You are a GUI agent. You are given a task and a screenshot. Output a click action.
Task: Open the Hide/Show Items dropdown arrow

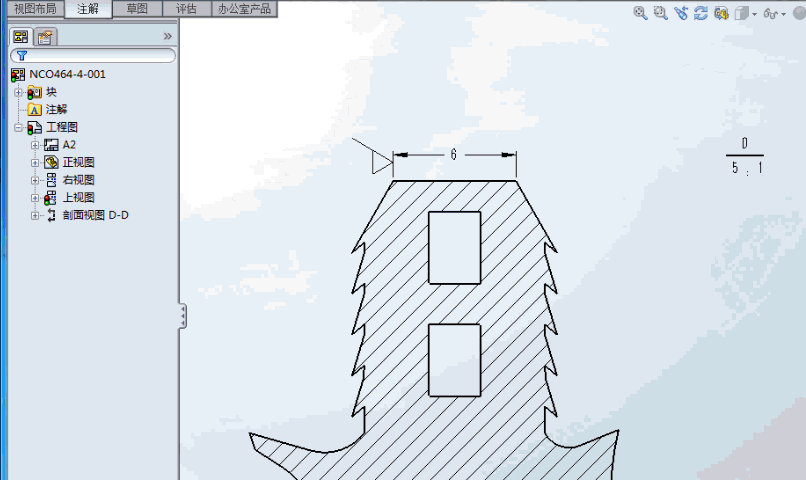[x=783, y=14]
